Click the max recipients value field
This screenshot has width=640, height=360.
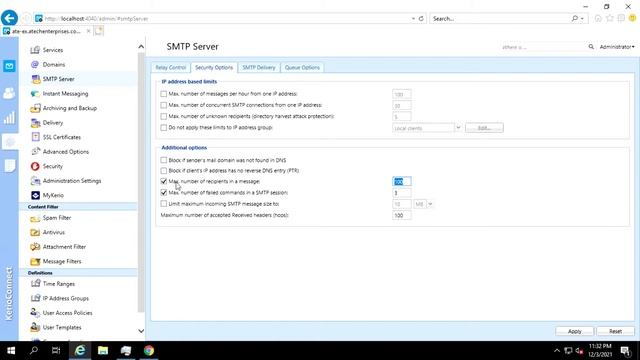402,182
